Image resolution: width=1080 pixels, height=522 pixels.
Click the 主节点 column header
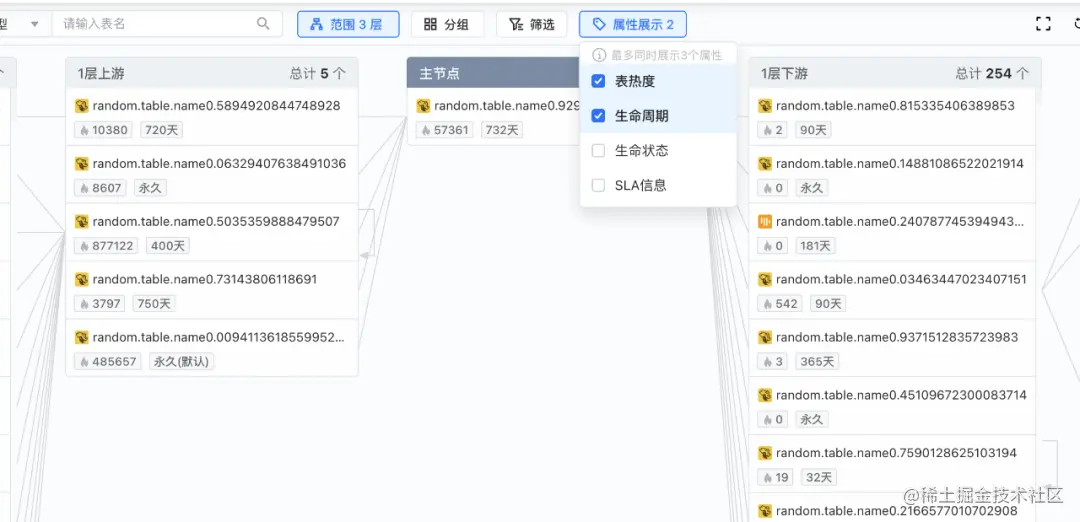click(x=493, y=73)
